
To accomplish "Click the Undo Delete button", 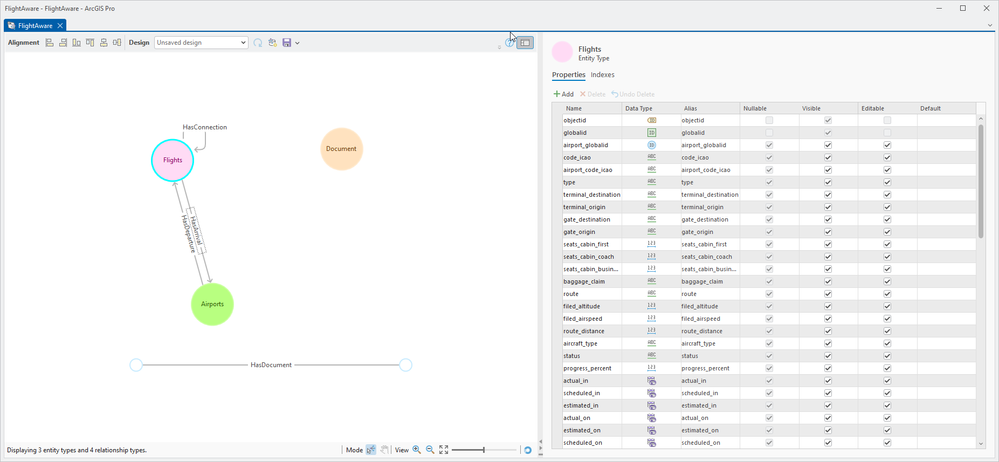I will (632, 94).
